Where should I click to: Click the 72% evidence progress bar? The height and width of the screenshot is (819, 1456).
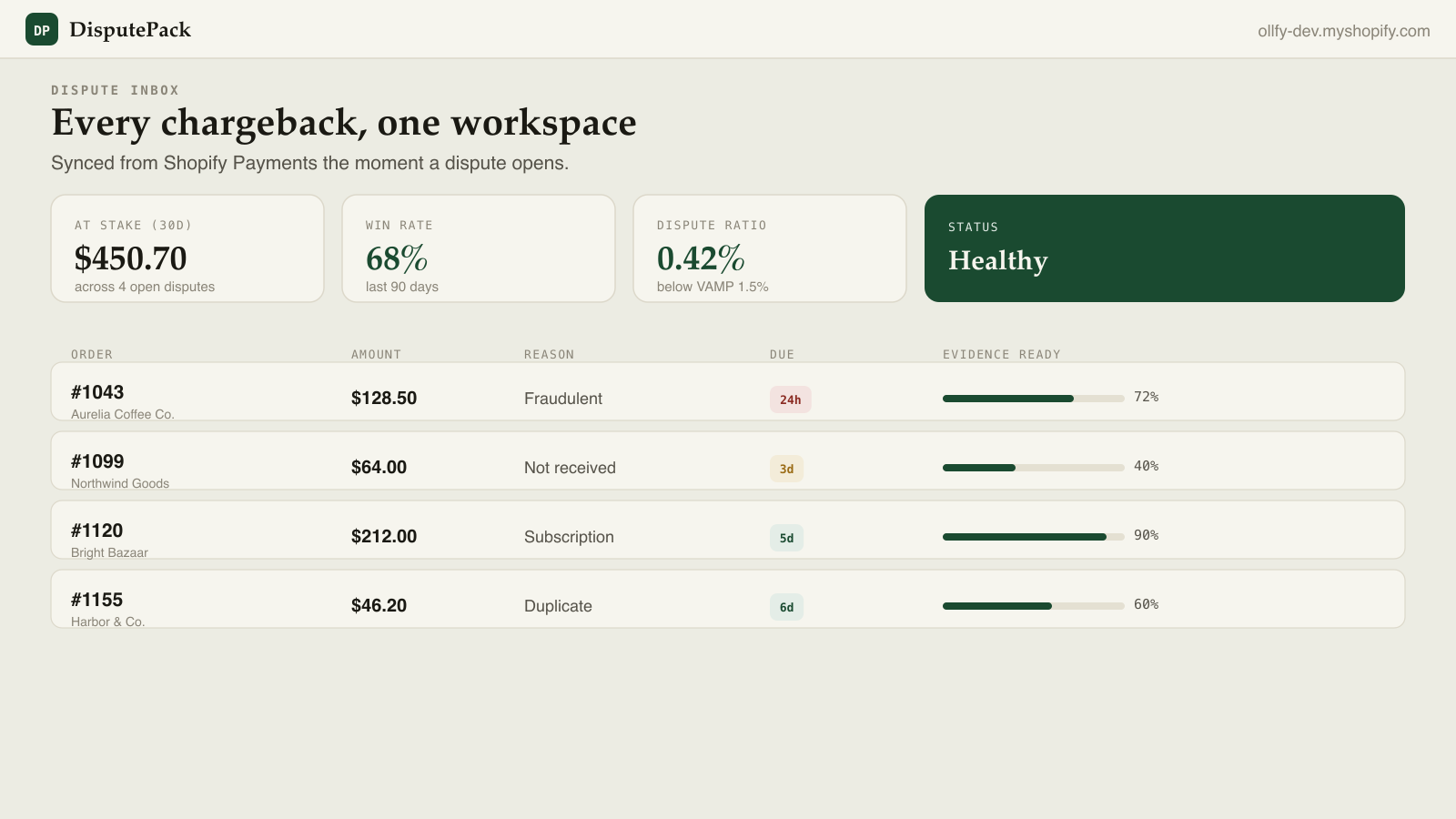(1034, 399)
